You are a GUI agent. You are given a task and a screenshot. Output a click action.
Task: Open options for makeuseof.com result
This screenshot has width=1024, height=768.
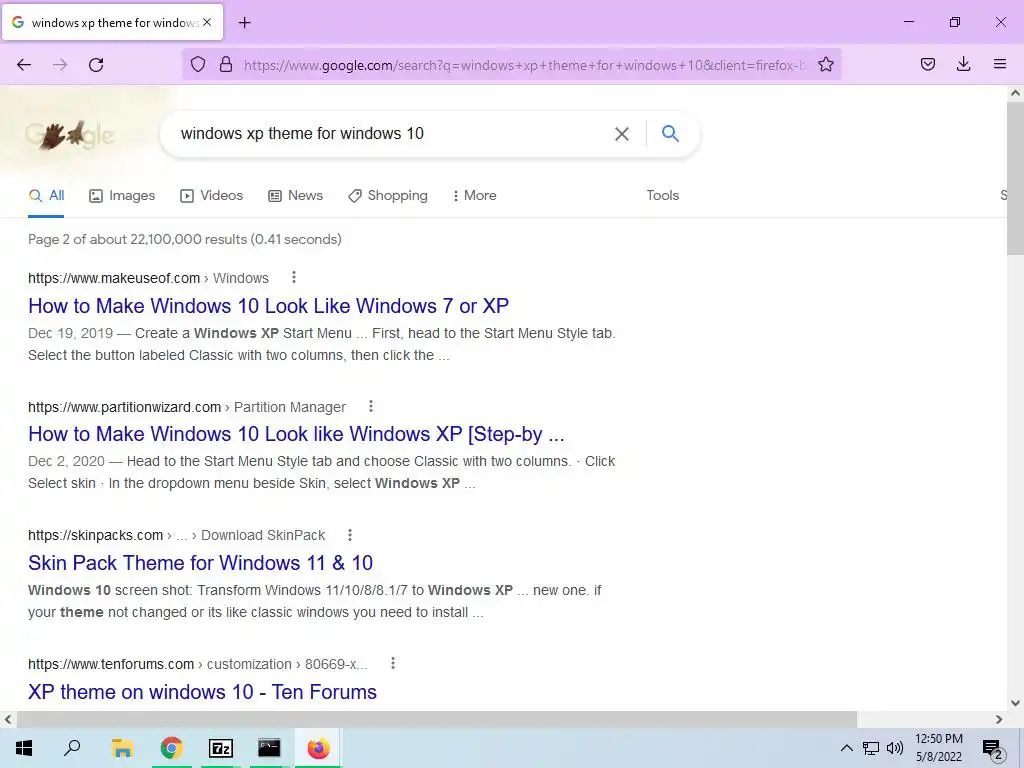coord(294,278)
